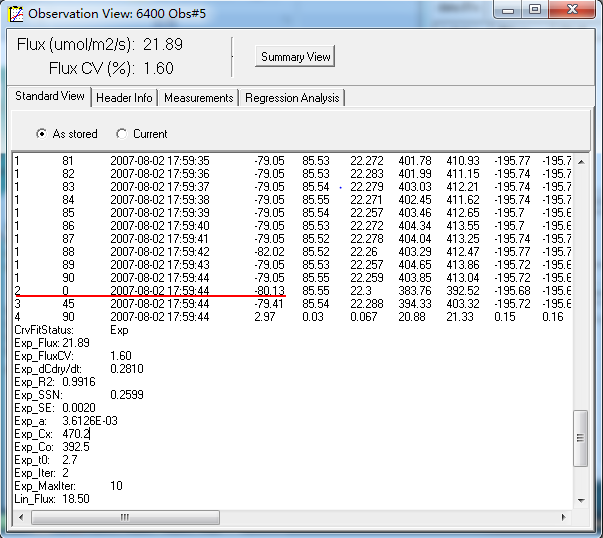Minimize the Observation View window
Image resolution: width=603 pixels, height=538 pixels.
click(513, 10)
